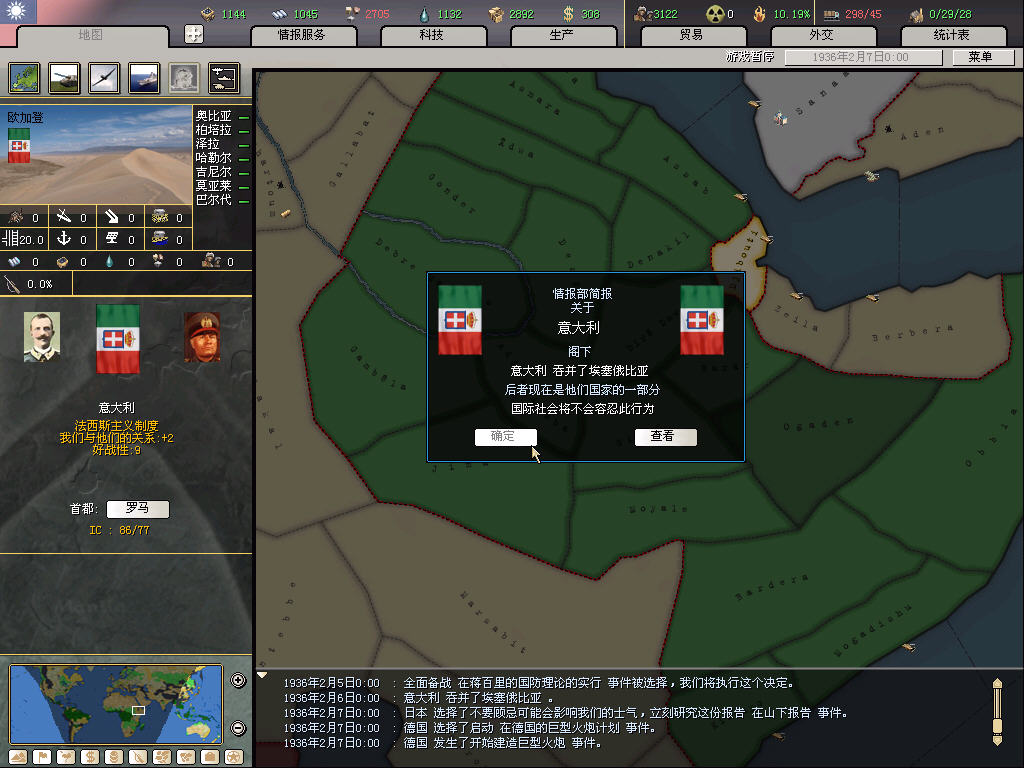Screen dimensions: 1024x768
Task: Select the weather map mode icon
Action: pyautogui.click(x=66, y=757)
